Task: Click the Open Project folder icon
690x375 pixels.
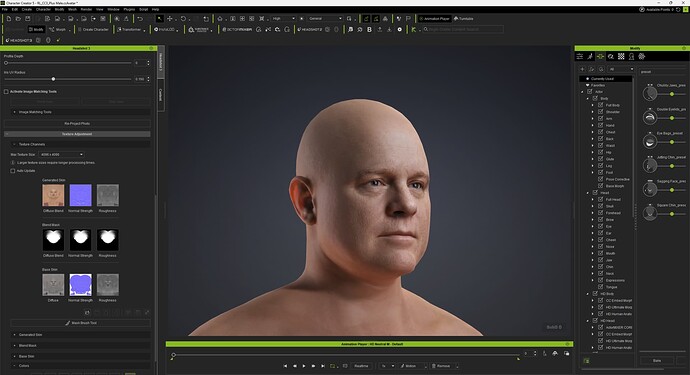Action: click(x=18, y=18)
